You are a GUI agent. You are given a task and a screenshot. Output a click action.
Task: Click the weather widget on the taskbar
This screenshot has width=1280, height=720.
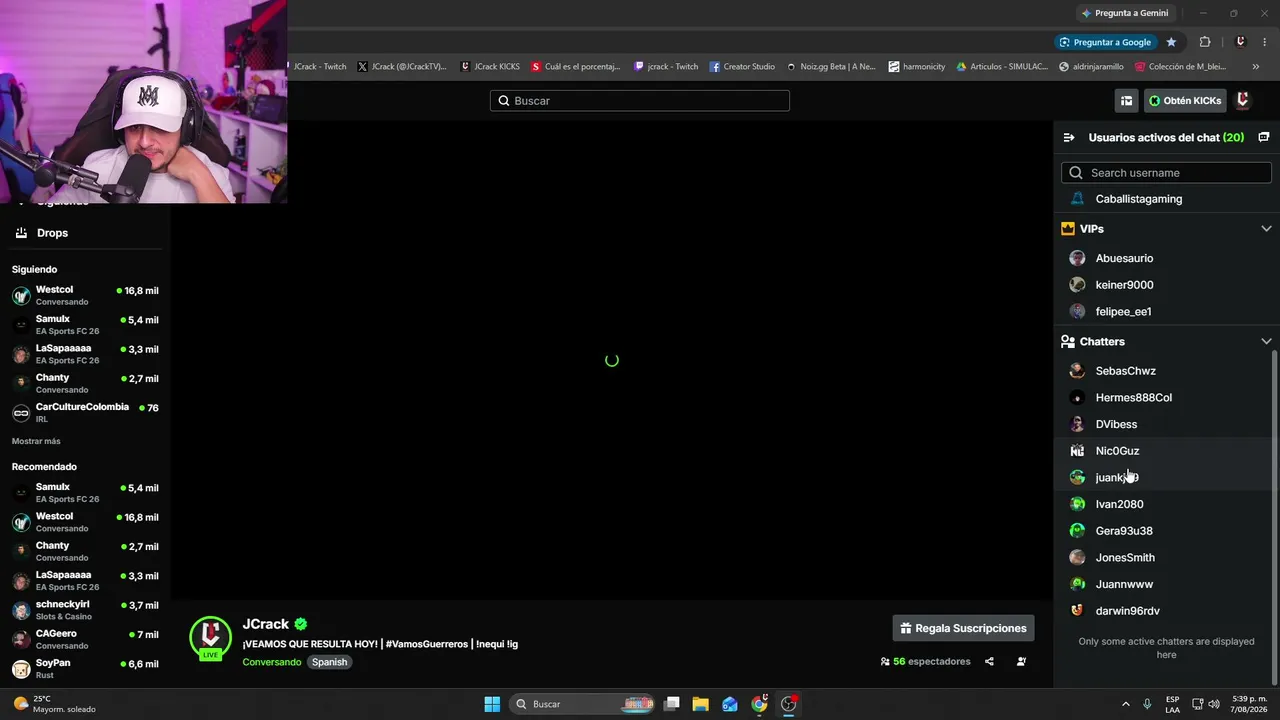coord(55,704)
